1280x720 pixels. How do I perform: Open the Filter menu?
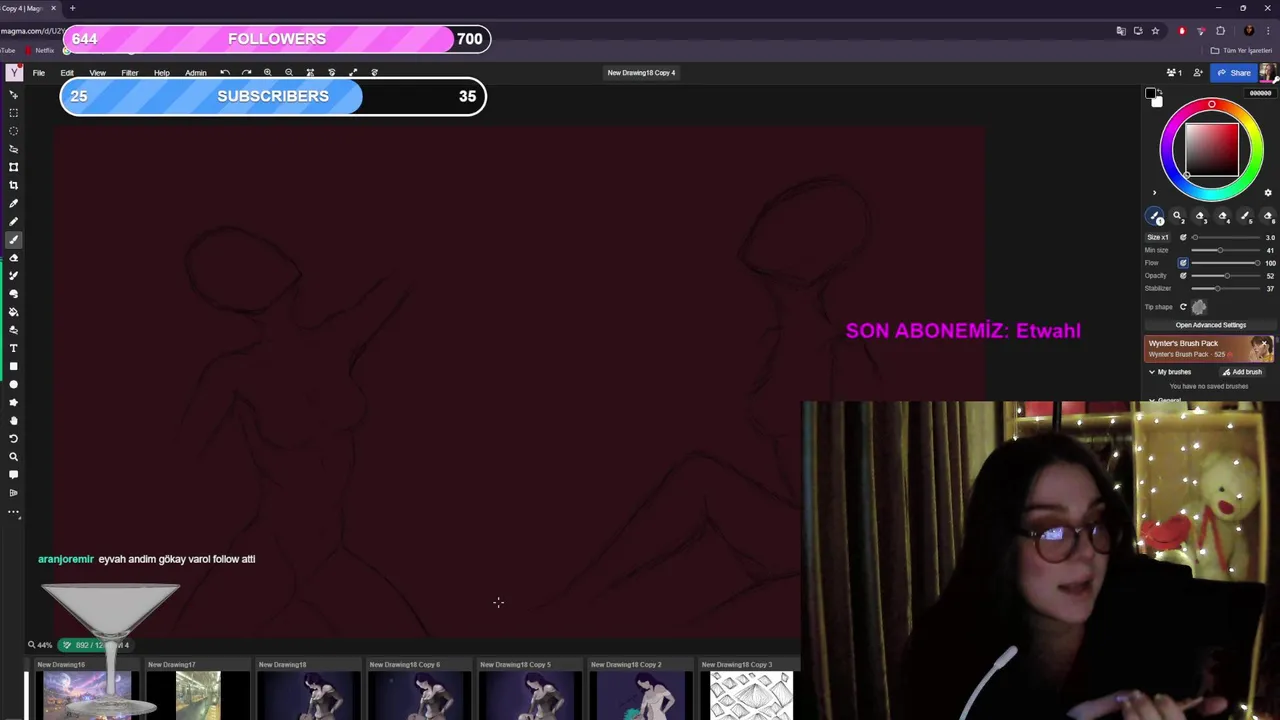[130, 73]
